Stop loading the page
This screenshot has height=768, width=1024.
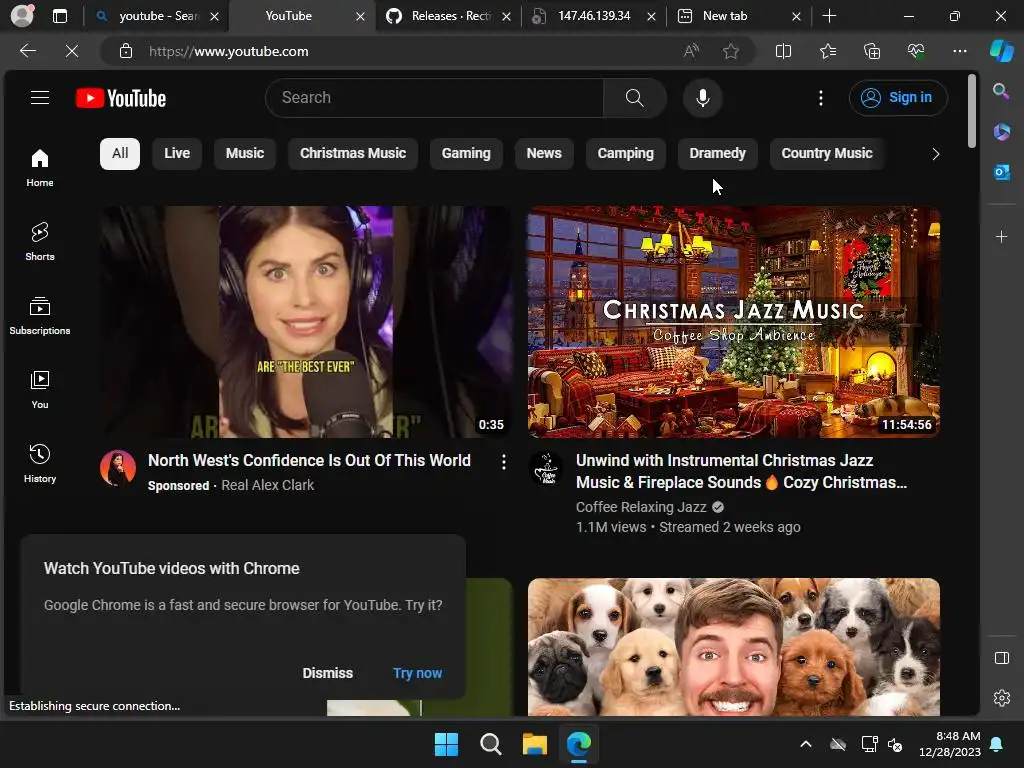pyautogui.click(x=72, y=51)
